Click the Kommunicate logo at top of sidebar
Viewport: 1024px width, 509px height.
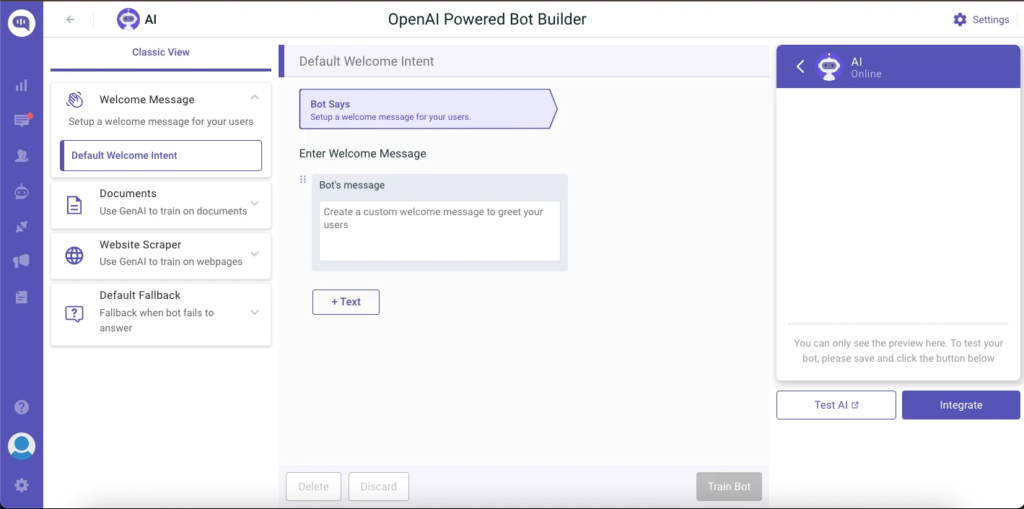[x=22, y=24]
